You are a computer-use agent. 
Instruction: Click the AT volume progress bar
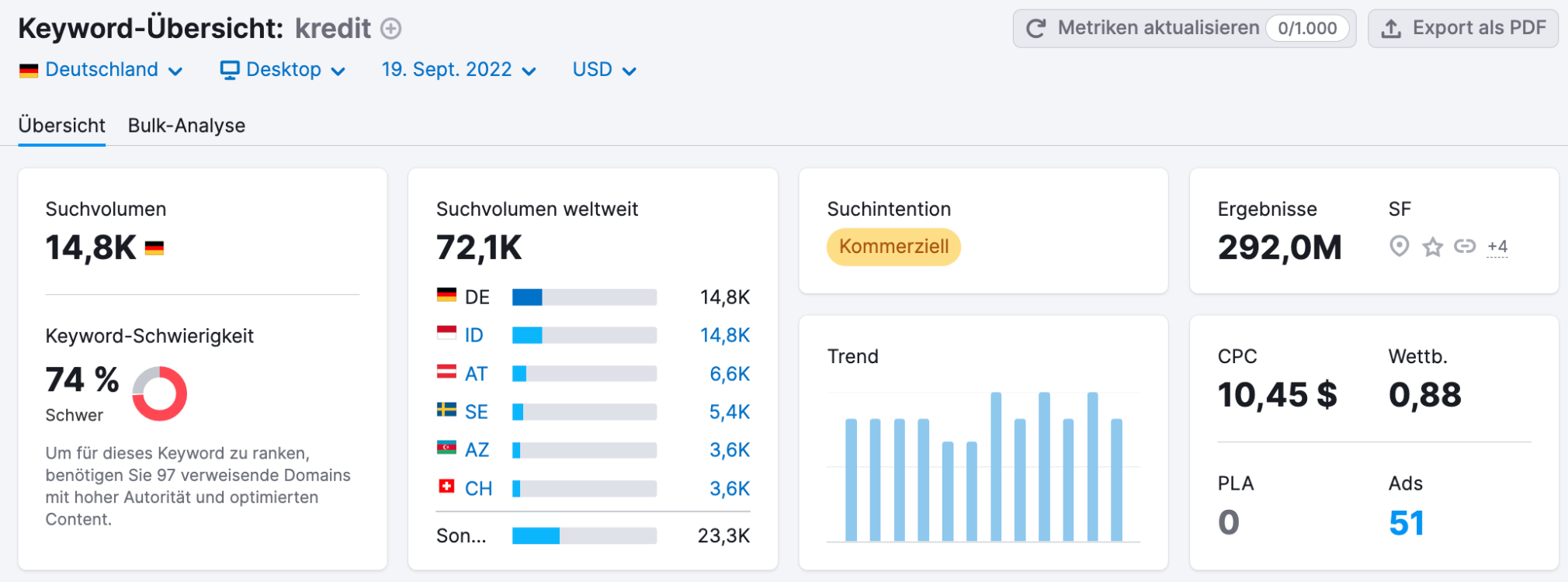click(585, 374)
